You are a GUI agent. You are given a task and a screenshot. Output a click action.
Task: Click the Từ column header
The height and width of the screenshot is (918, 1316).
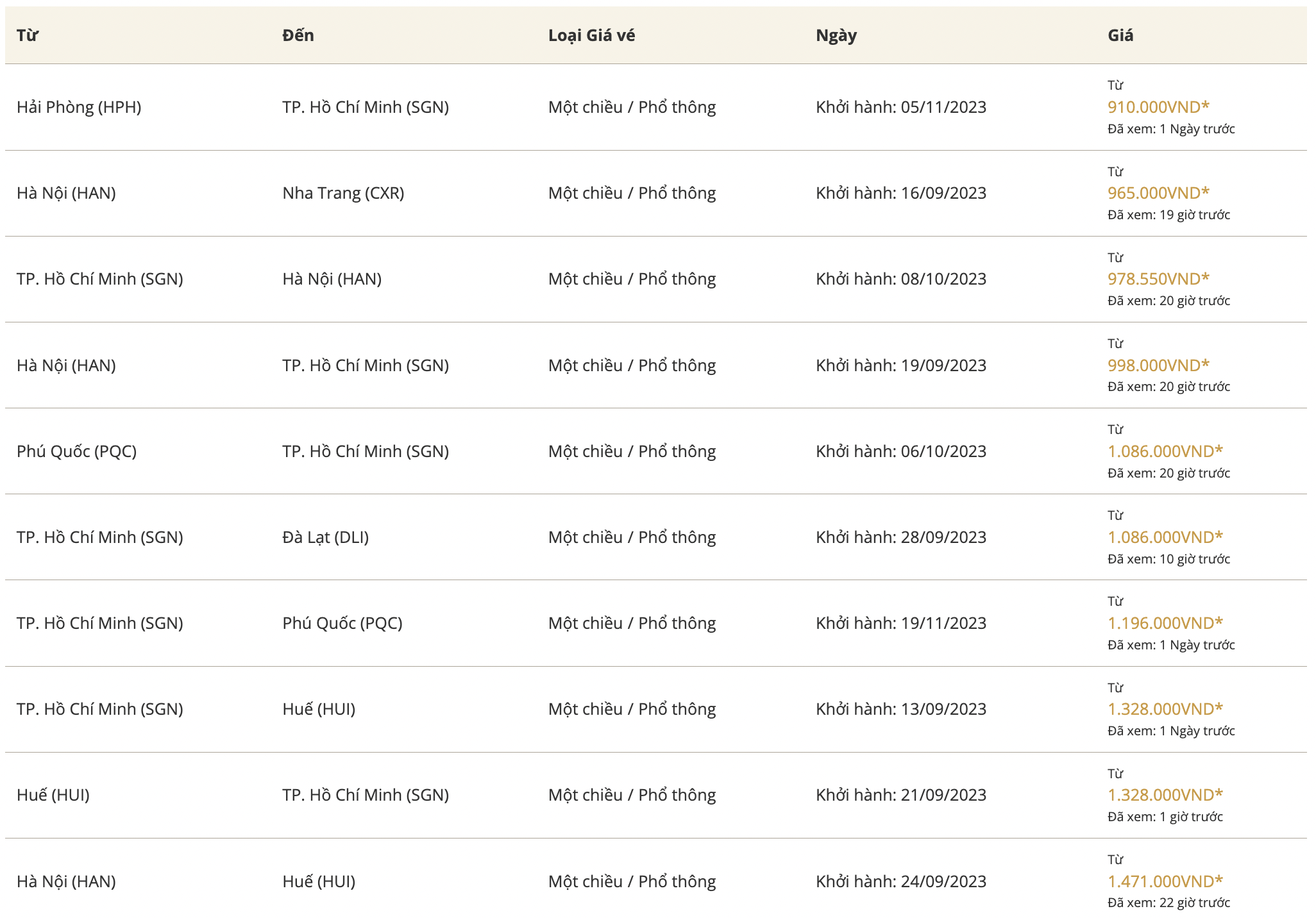pos(28,35)
